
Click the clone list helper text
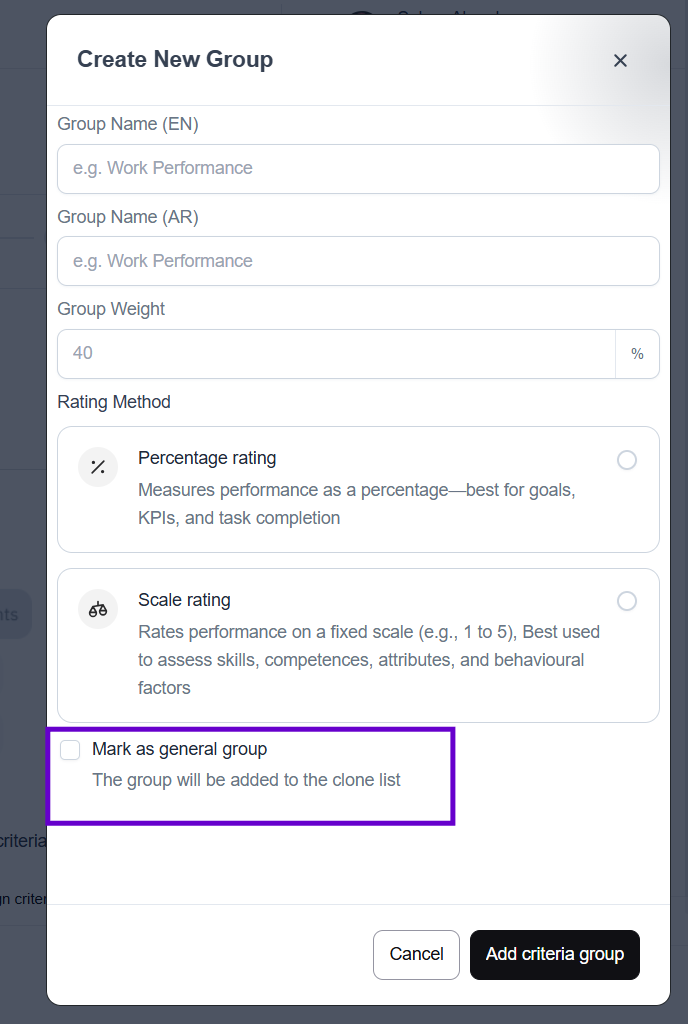click(x=246, y=780)
